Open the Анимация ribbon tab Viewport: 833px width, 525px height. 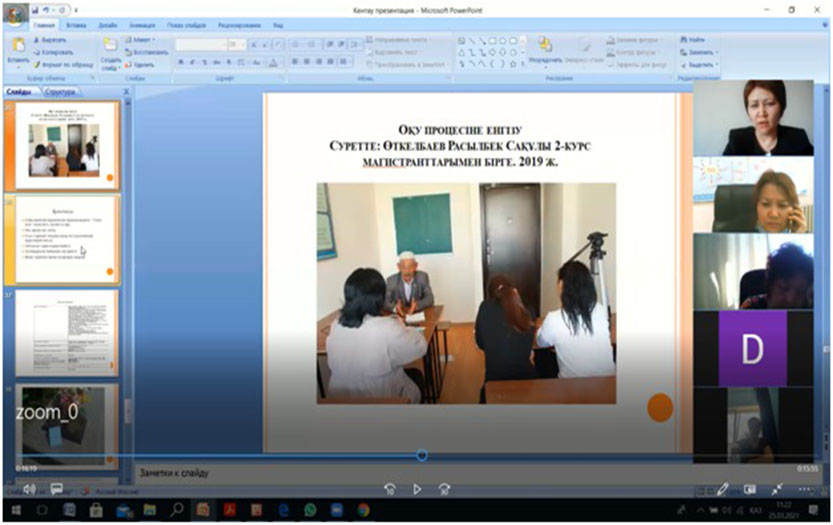[142, 25]
